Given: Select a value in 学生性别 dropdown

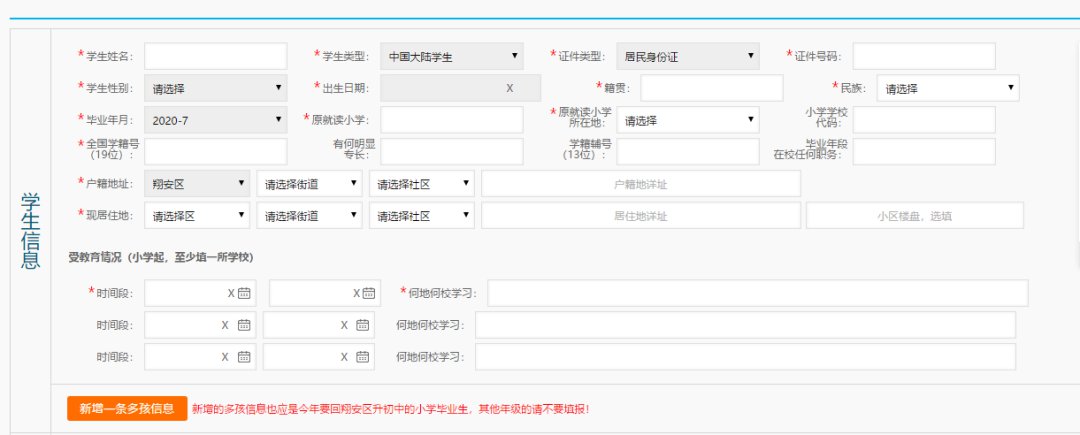Looking at the screenshot, I should click(x=215, y=88).
